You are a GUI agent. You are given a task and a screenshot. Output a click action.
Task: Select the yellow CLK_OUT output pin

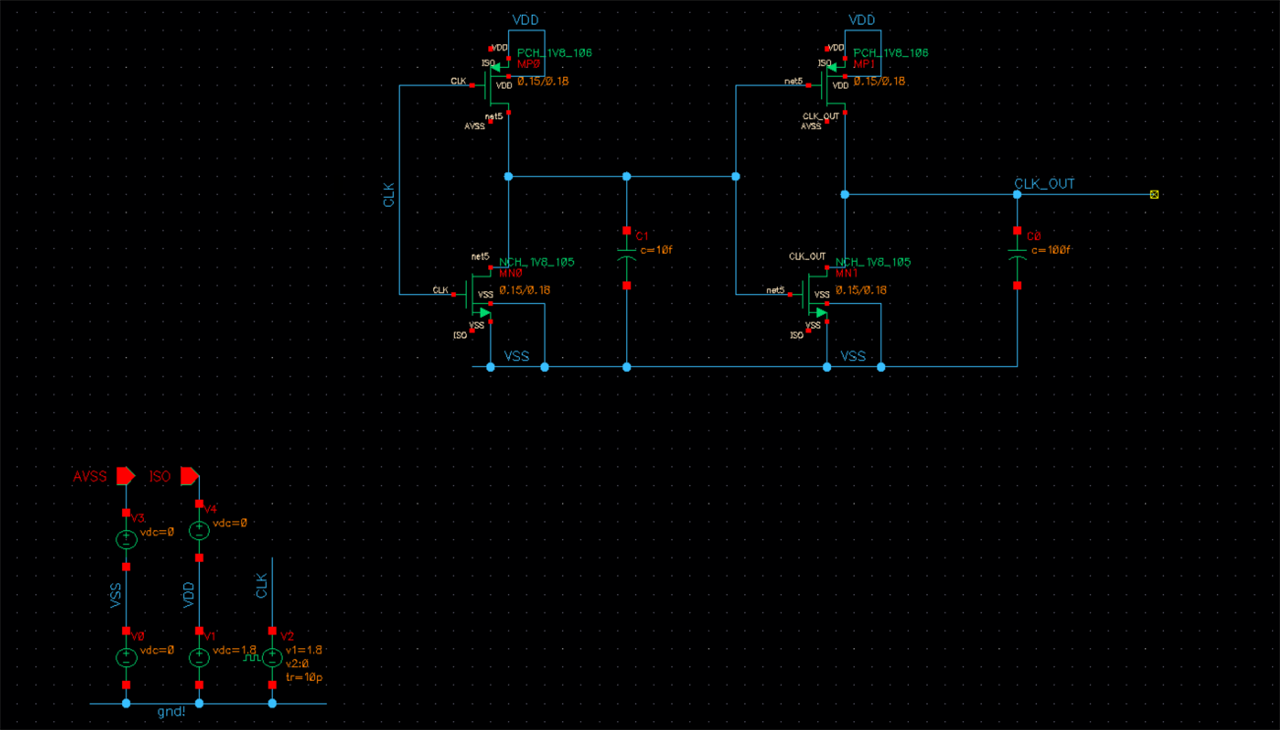click(x=1154, y=194)
